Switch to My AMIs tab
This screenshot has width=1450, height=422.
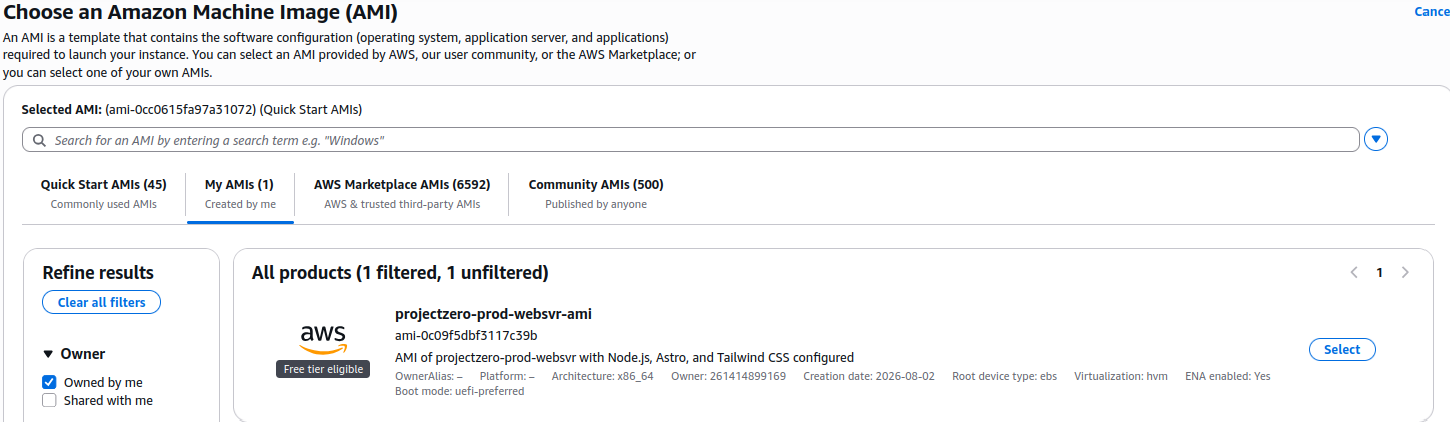tap(239, 193)
